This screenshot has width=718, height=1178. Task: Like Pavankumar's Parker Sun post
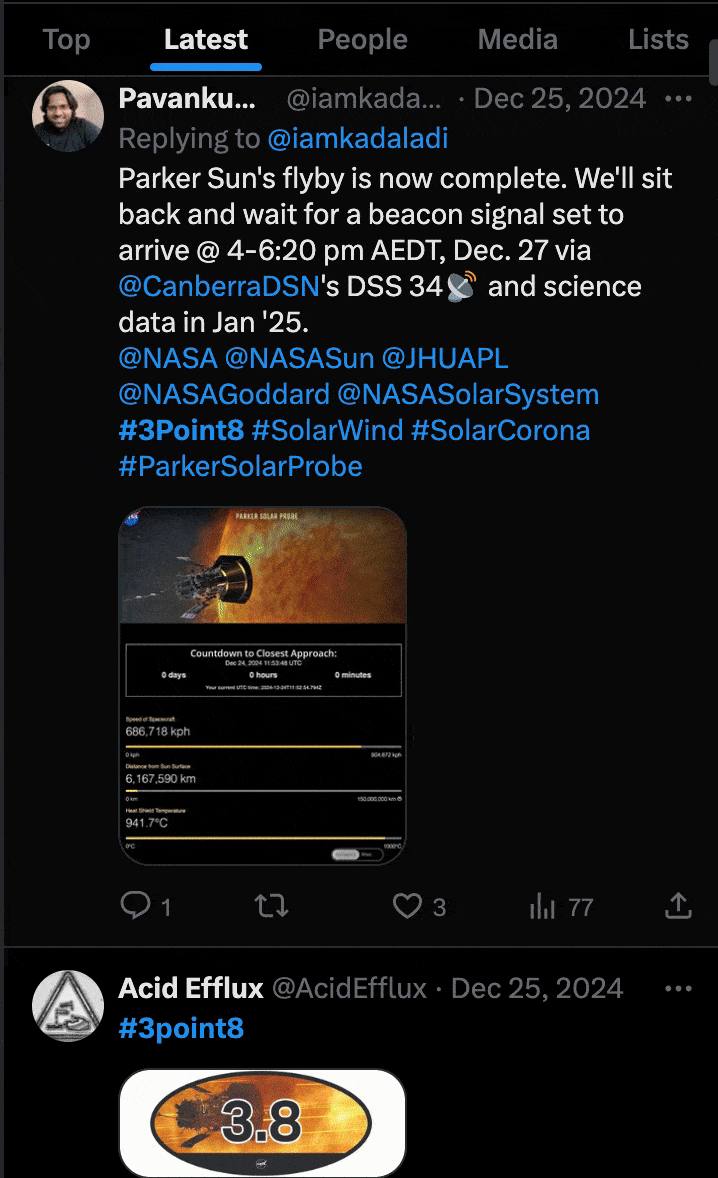[x=407, y=906]
